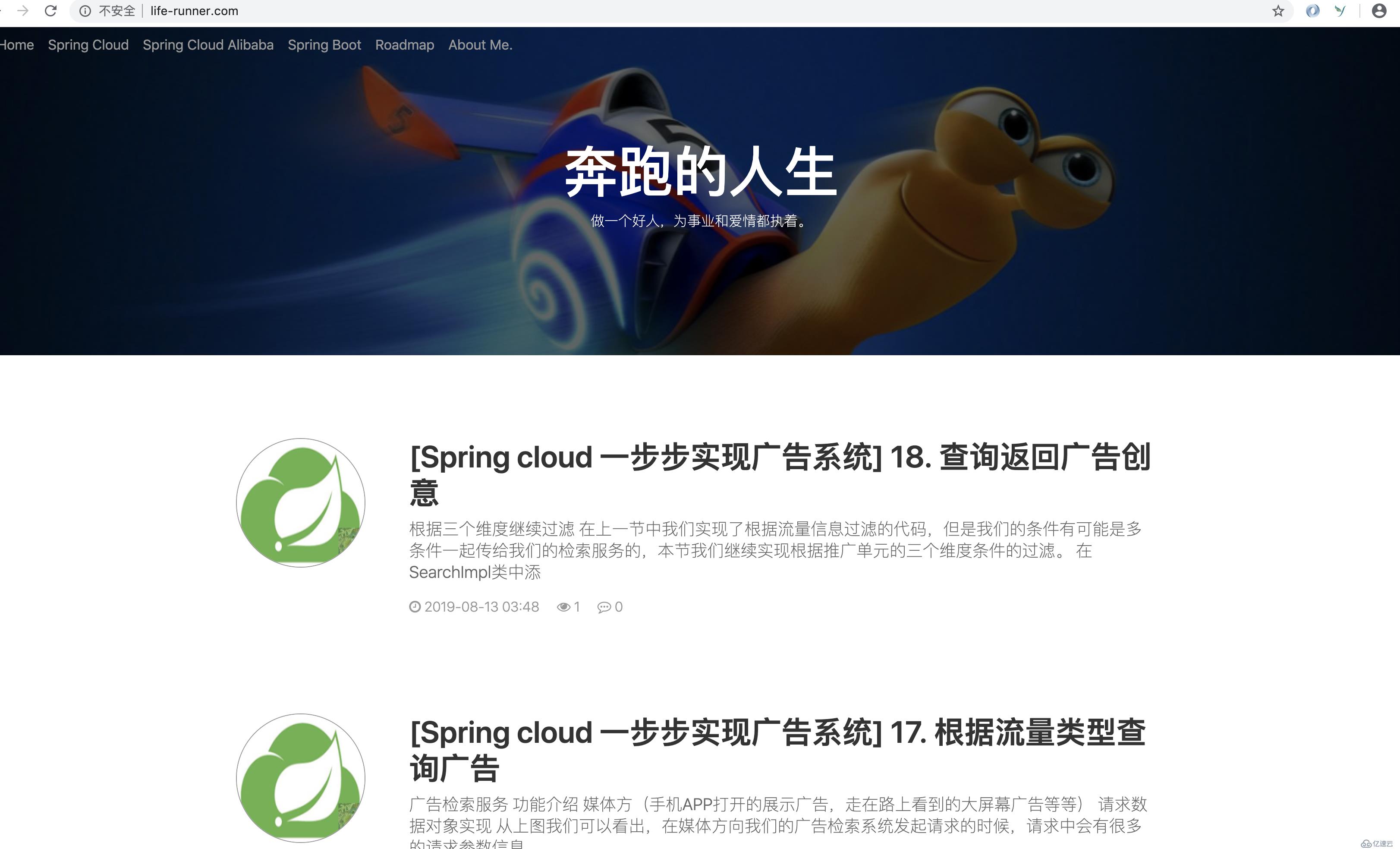
Task: Click the About Me. menu tab
Action: pyautogui.click(x=480, y=44)
